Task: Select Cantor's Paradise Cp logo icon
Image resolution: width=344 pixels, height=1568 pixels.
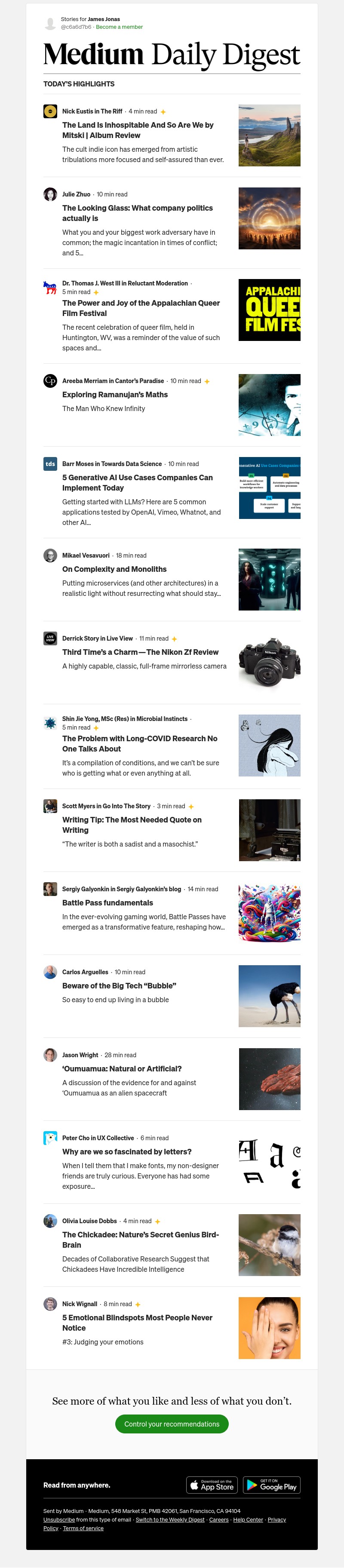Action: 50,381
